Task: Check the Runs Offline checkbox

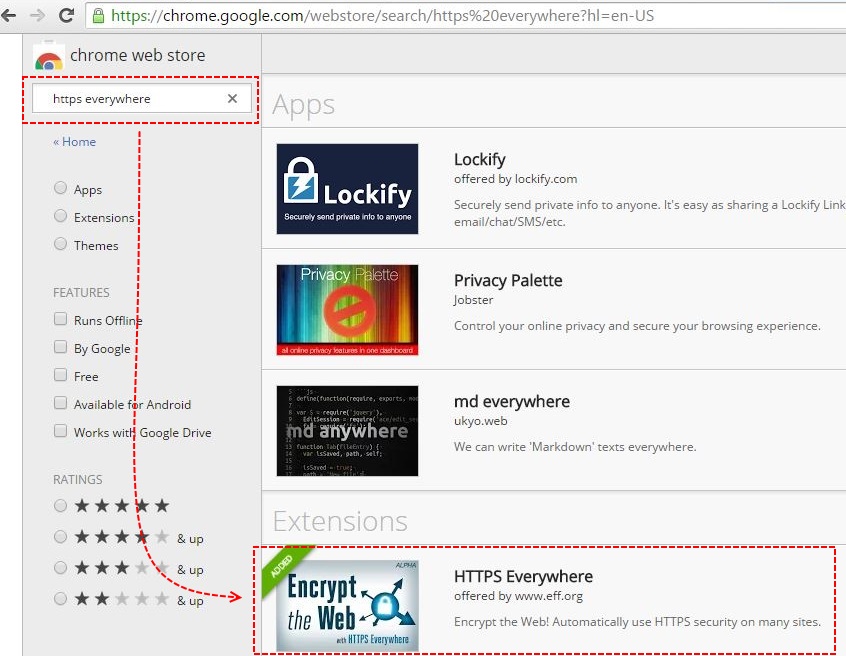Action: pos(60,319)
